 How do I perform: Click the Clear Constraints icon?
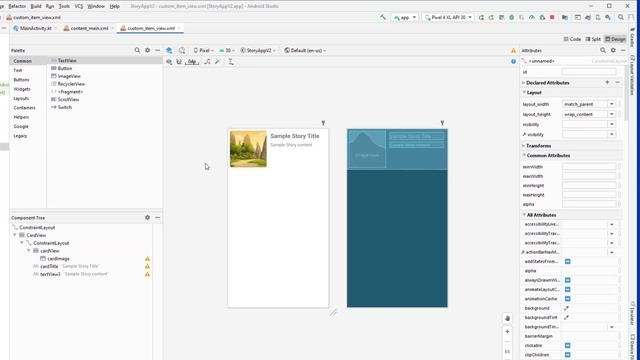tap(207, 62)
